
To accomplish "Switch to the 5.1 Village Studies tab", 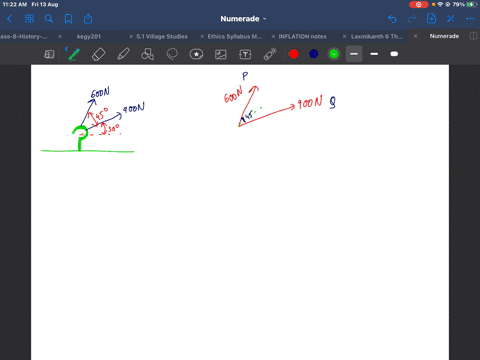I will (162, 37).
